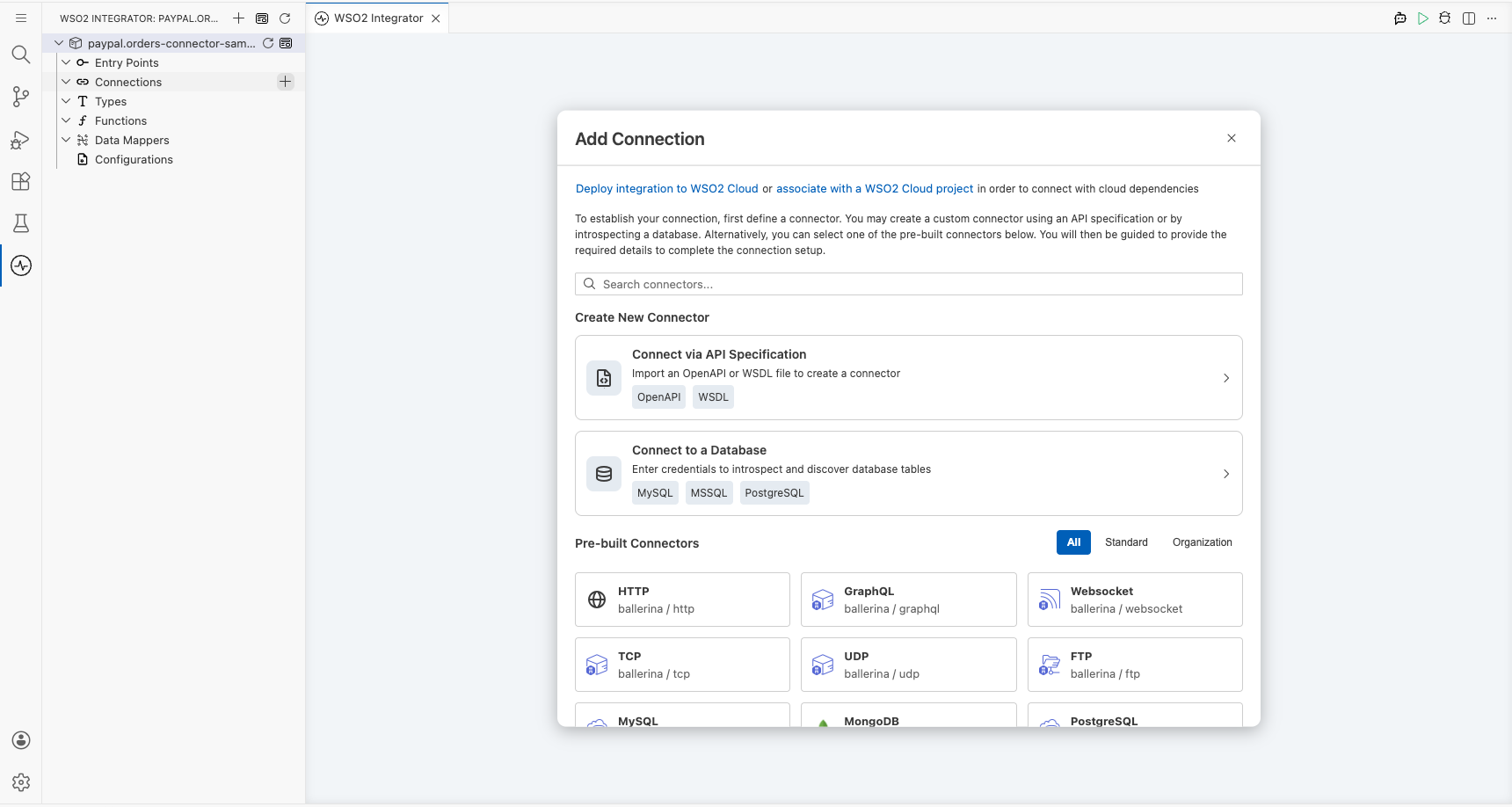1512x807 pixels.
Task: Choose the GraphQL pre-built connector
Action: click(x=908, y=600)
